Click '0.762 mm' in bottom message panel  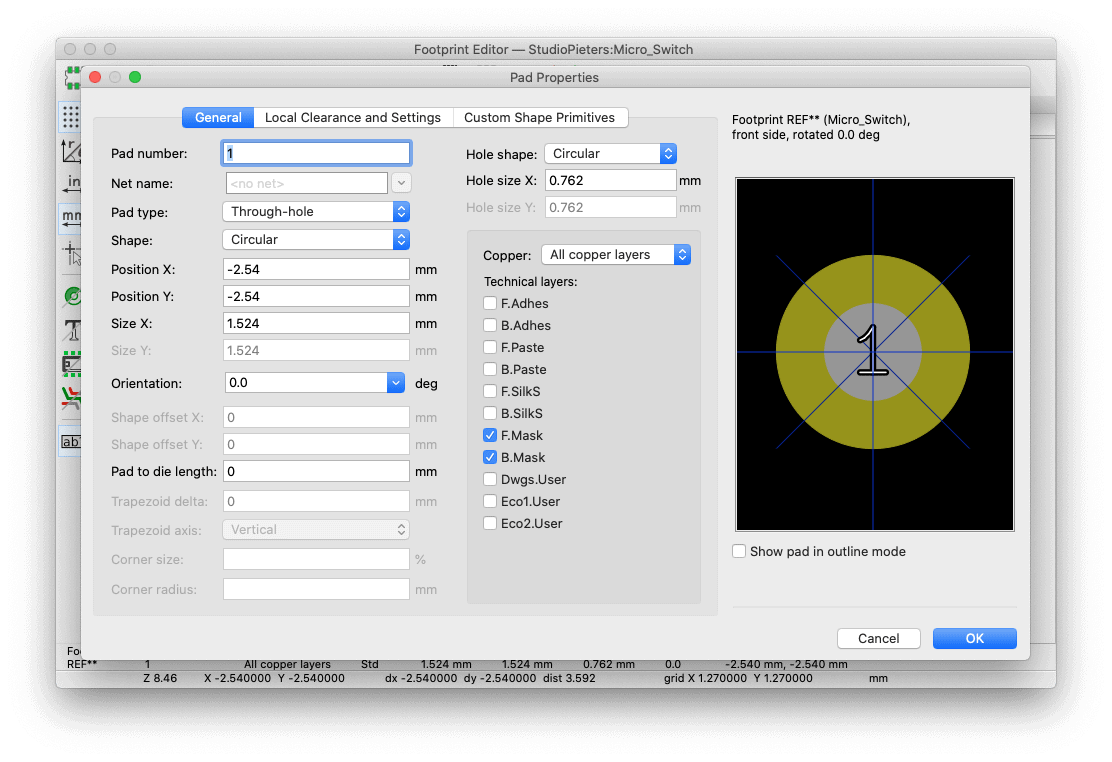tap(608, 665)
